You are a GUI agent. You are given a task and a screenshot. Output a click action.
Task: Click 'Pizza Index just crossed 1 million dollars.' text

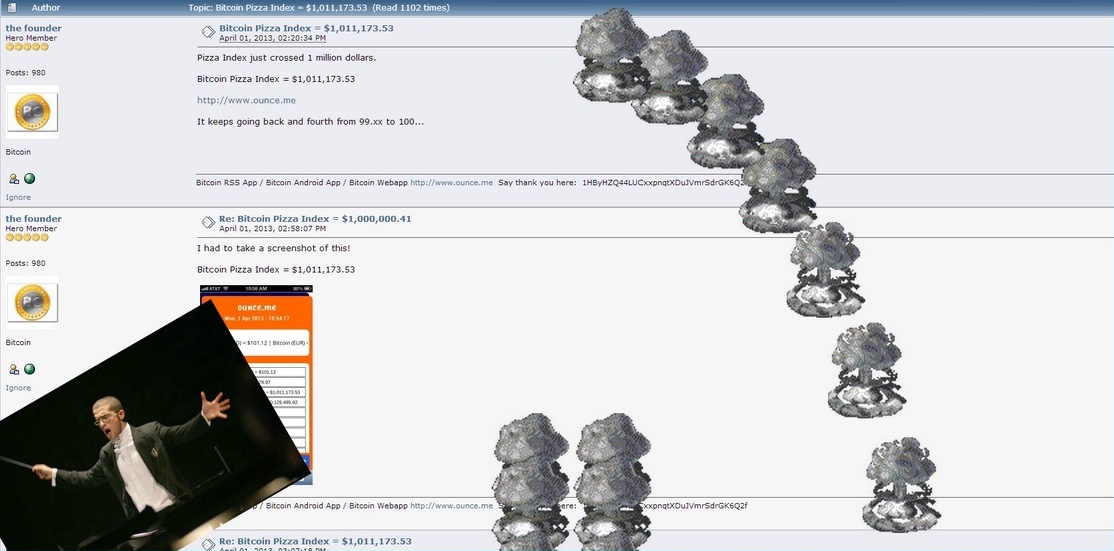[286, 58]
